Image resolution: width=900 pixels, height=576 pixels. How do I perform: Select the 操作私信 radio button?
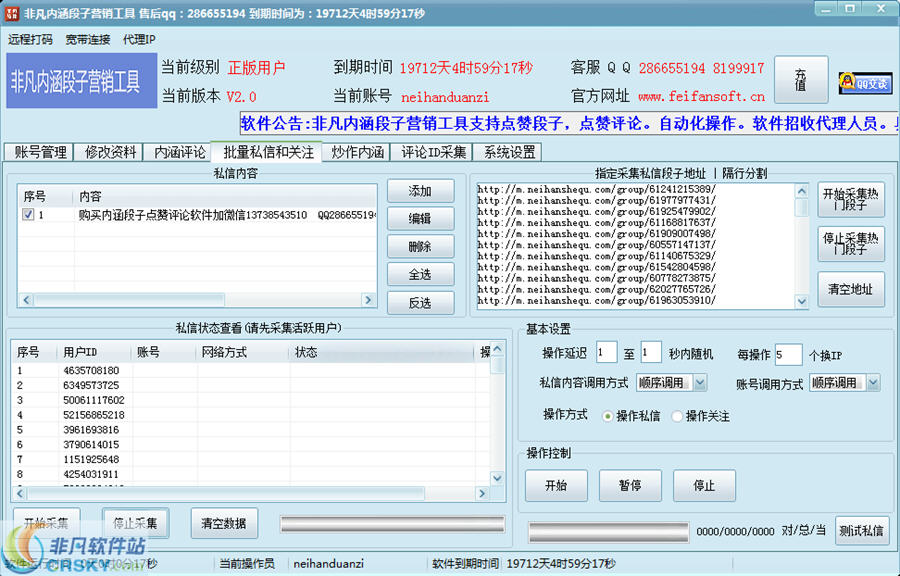point(607,417)
